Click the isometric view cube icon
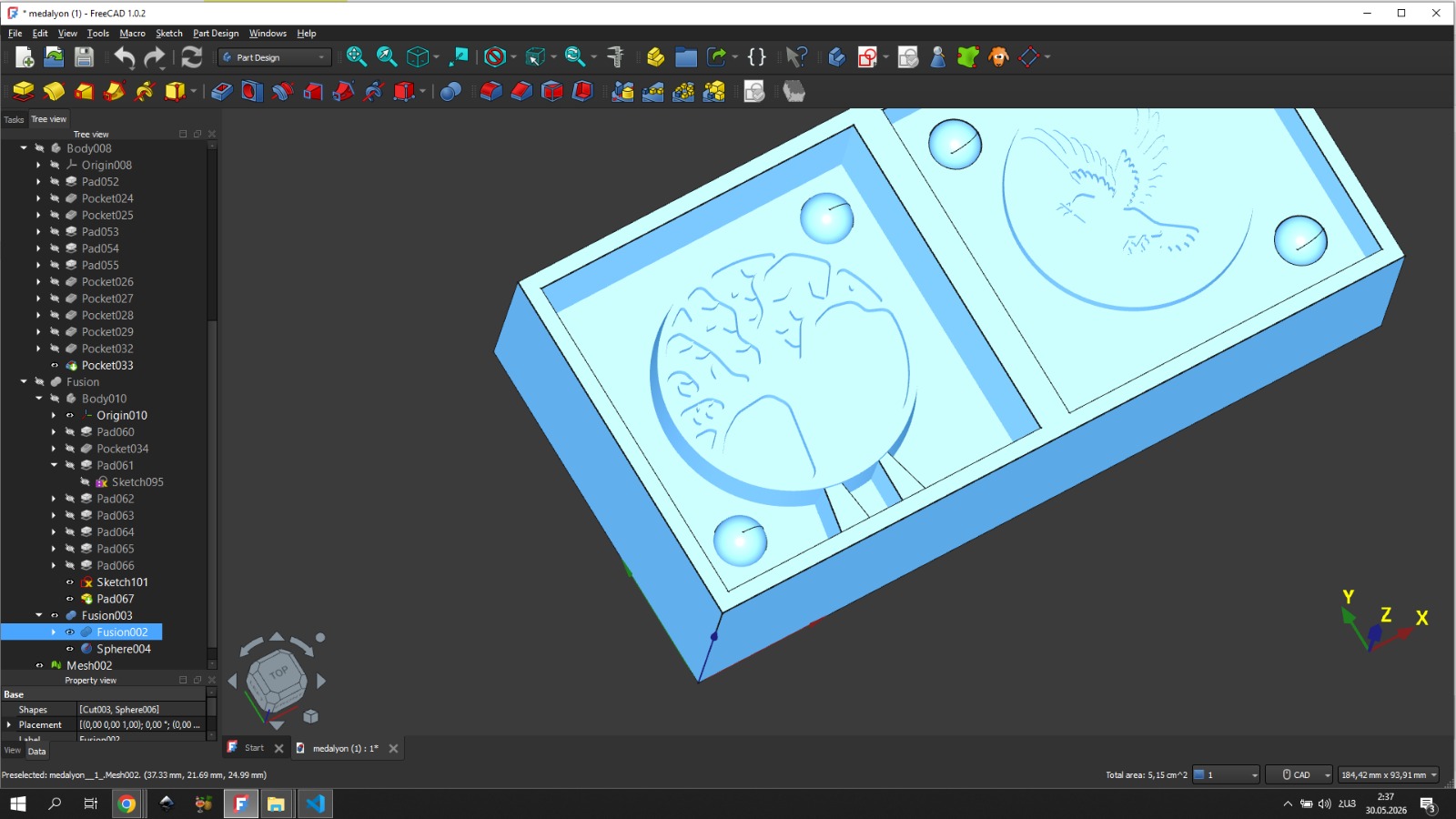The image size is (1456, 819). tap(418, 57)
